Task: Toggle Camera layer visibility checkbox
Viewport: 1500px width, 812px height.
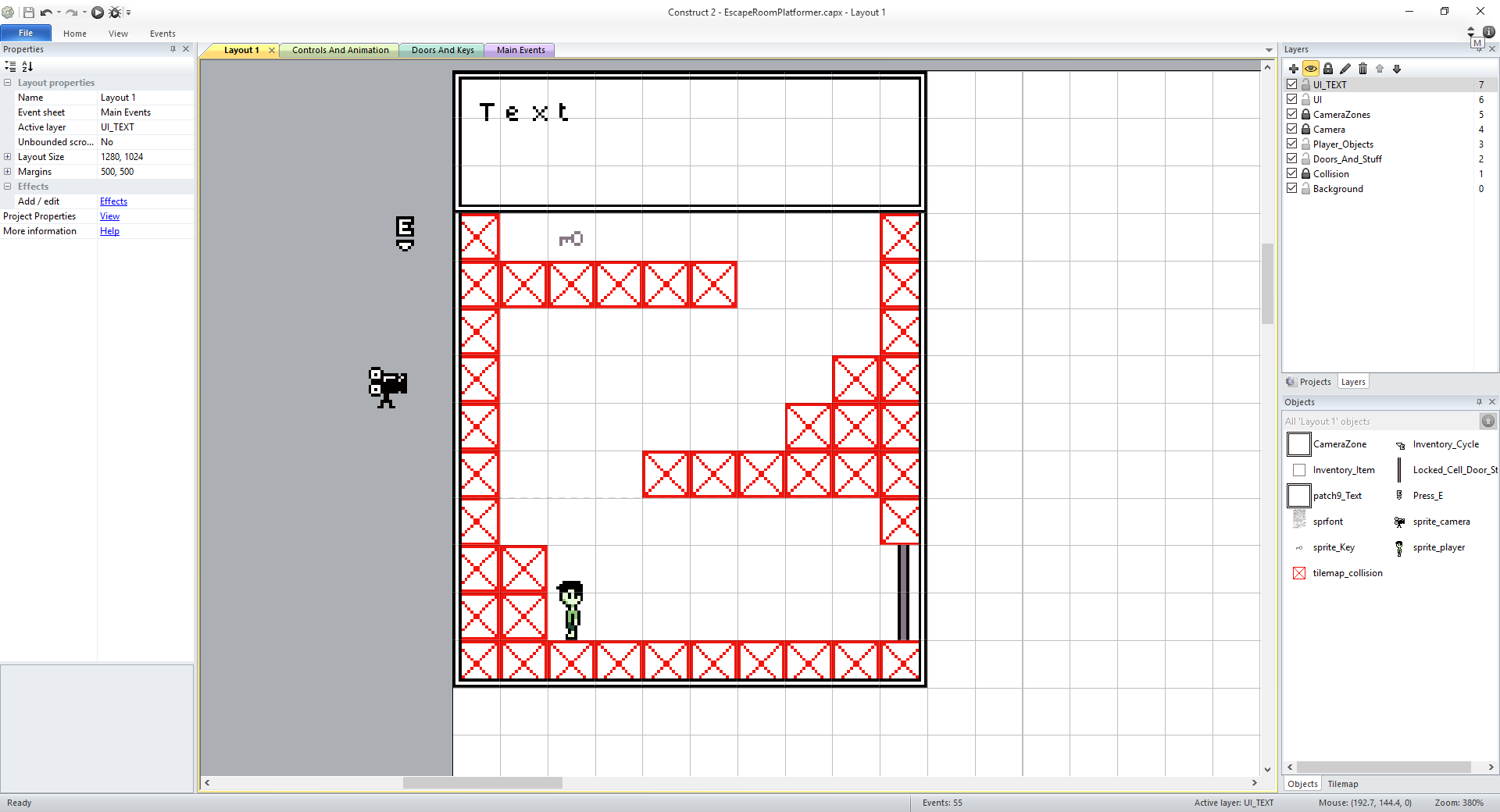Action: 1292,129
